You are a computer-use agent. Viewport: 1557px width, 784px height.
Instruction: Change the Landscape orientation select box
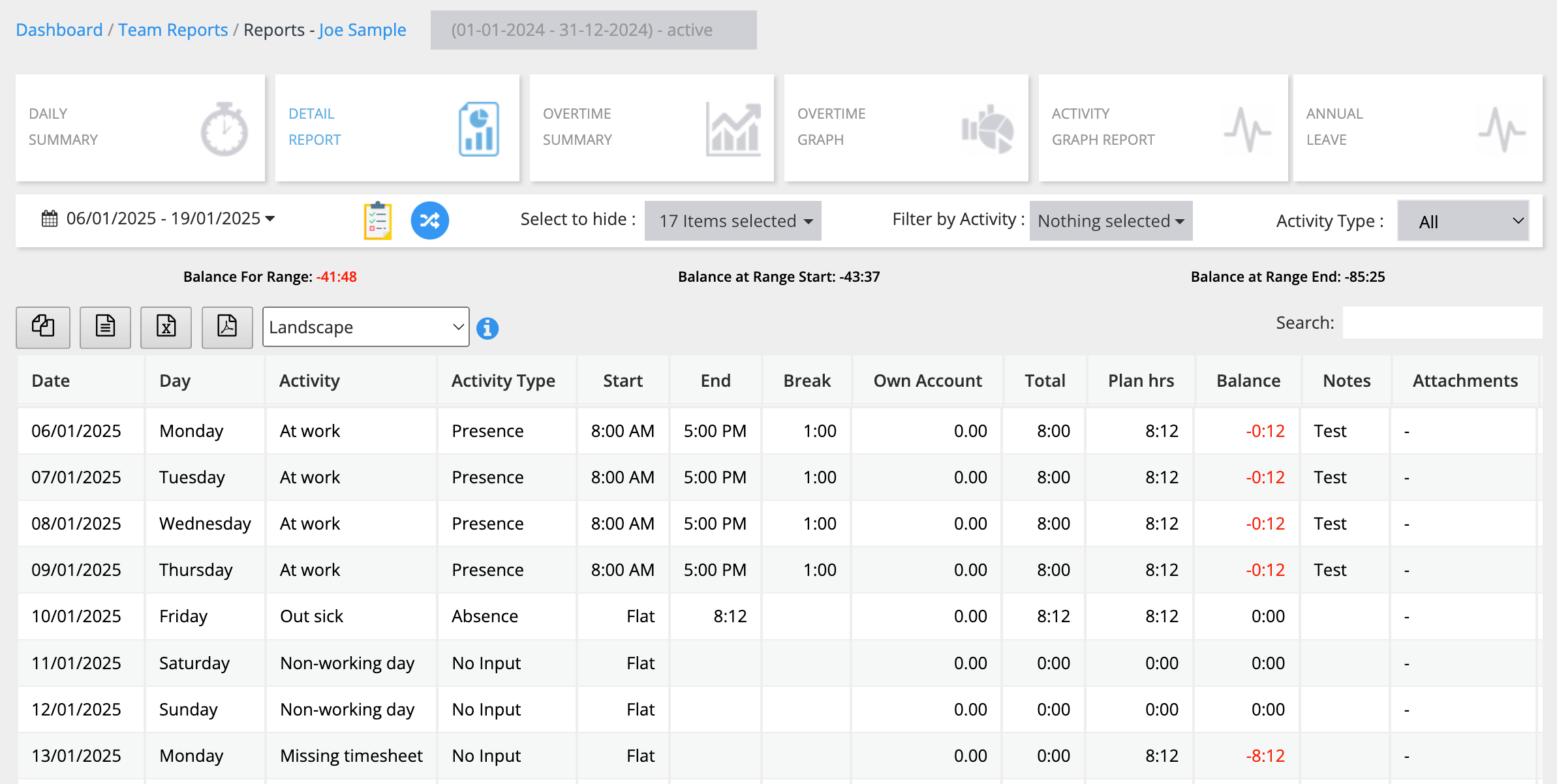365,327
